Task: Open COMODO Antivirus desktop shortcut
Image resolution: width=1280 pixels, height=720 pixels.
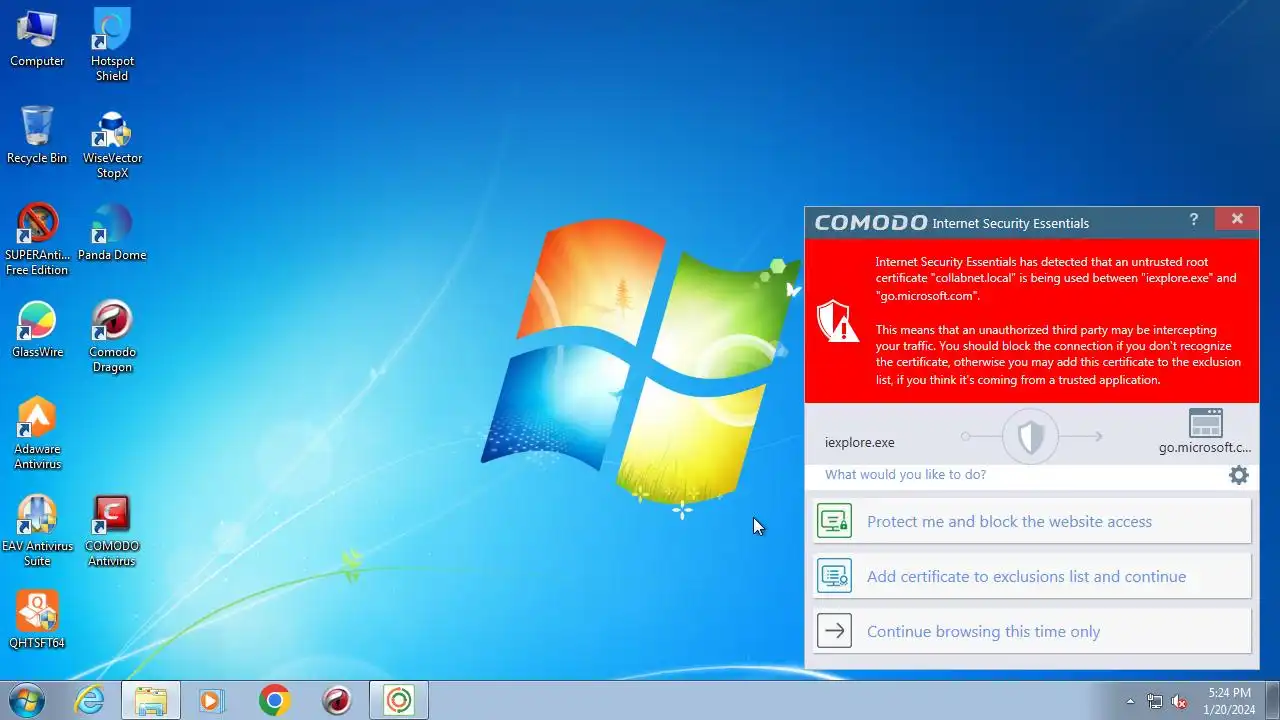Action: click(112, 531)
